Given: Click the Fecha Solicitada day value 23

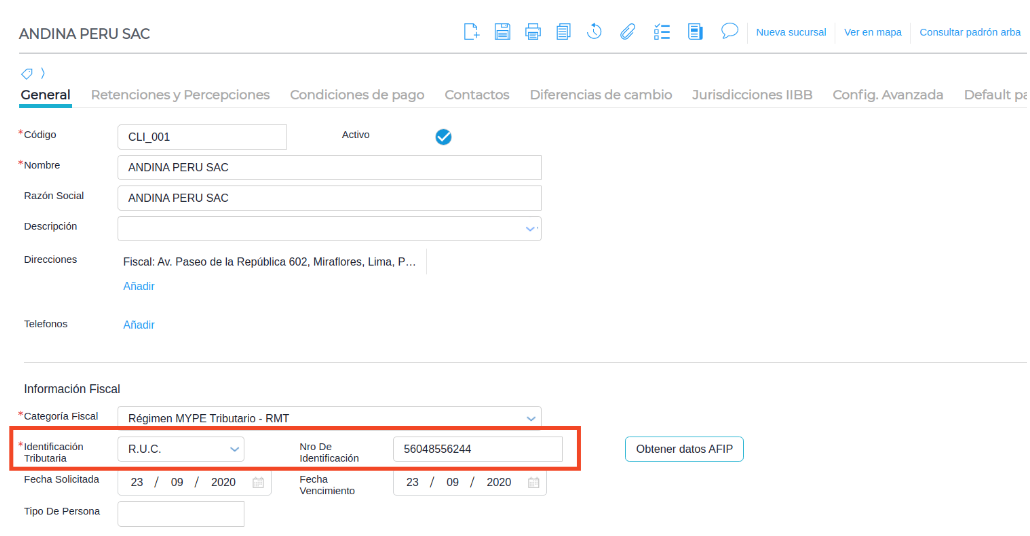Looking at the screenshot, I should coord(137,482).
